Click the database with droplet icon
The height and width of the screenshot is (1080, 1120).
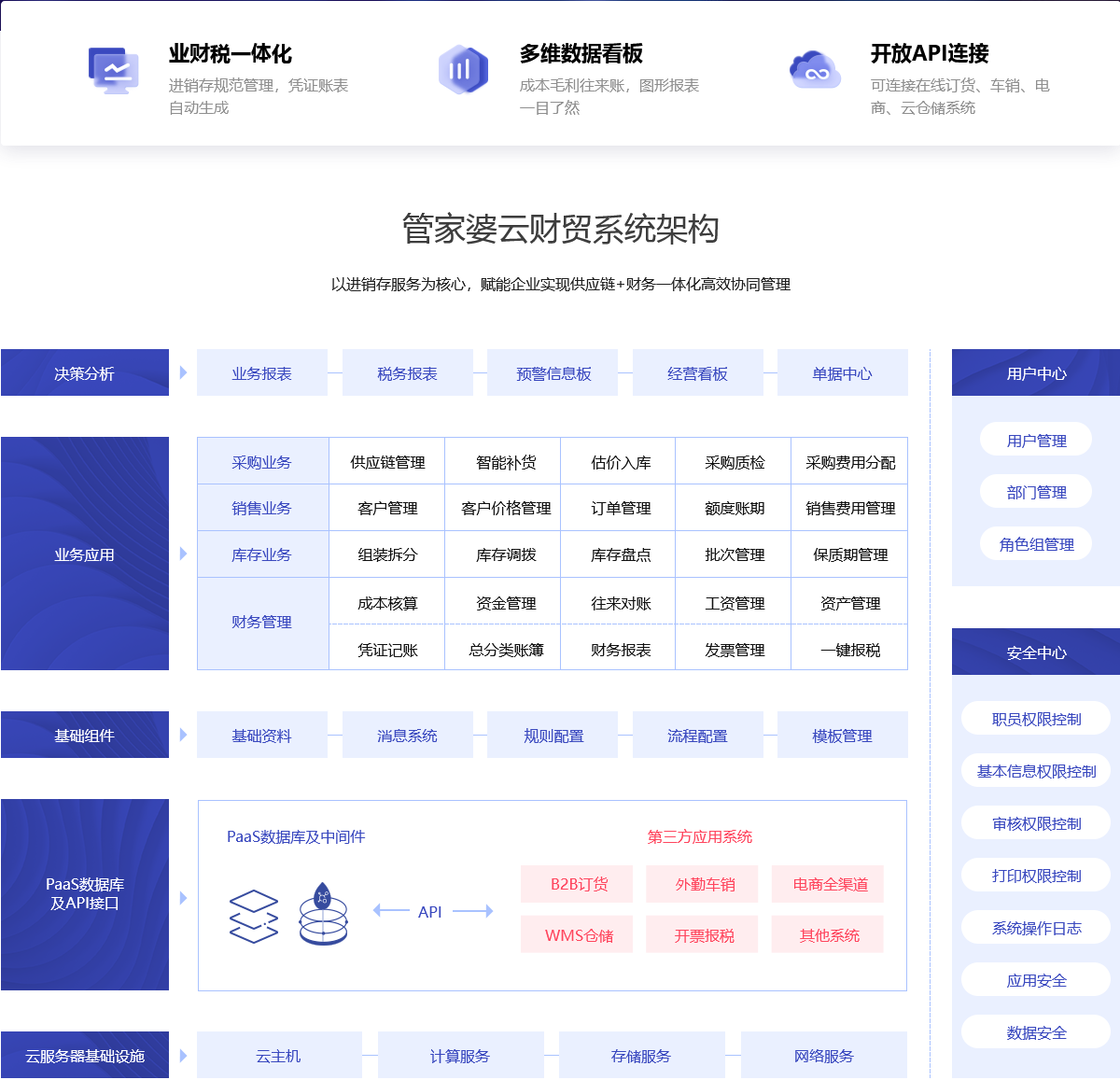(x=323, y=914)
